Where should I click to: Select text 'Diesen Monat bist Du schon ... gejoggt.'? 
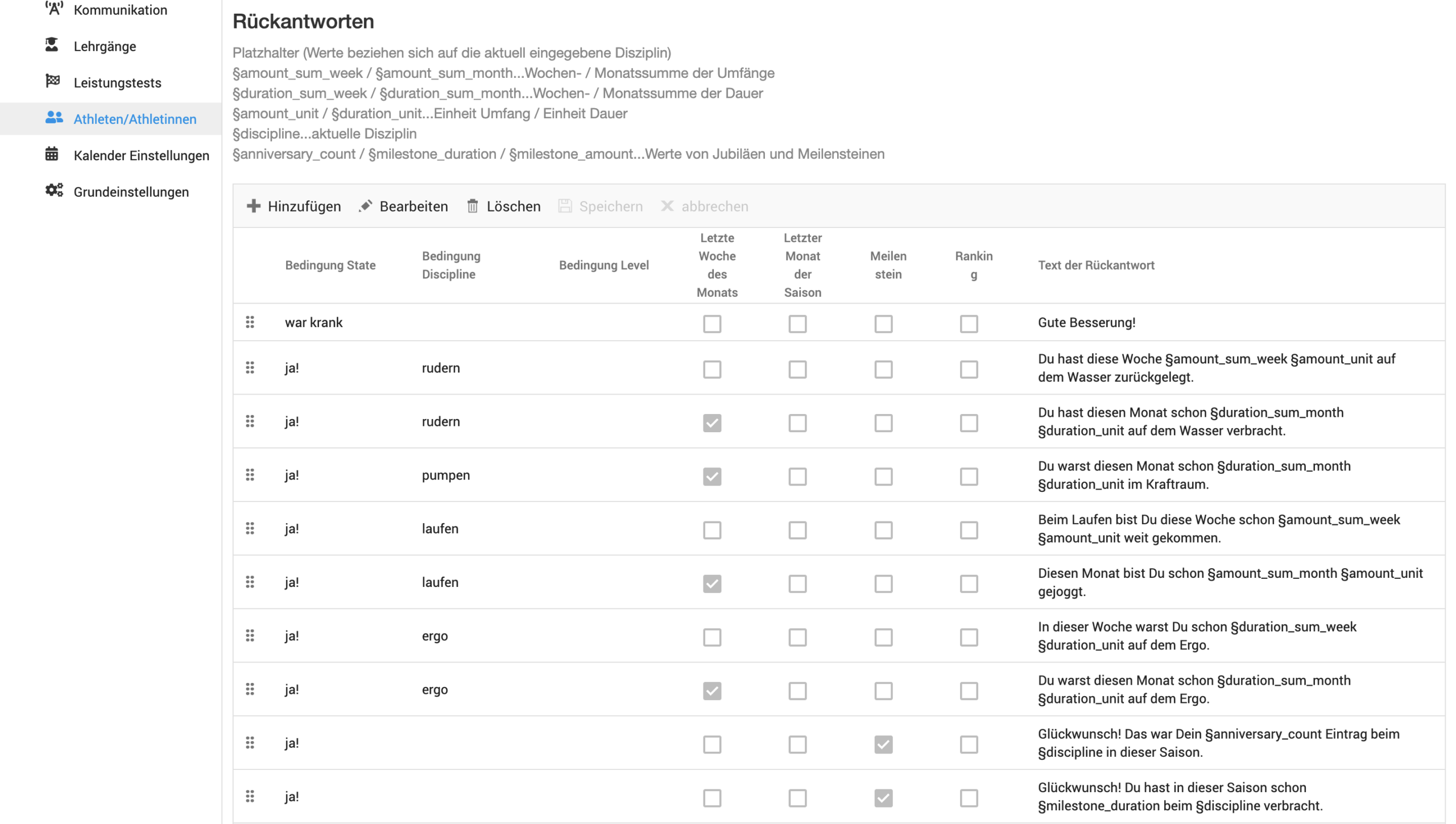(x=1230, y=582)
